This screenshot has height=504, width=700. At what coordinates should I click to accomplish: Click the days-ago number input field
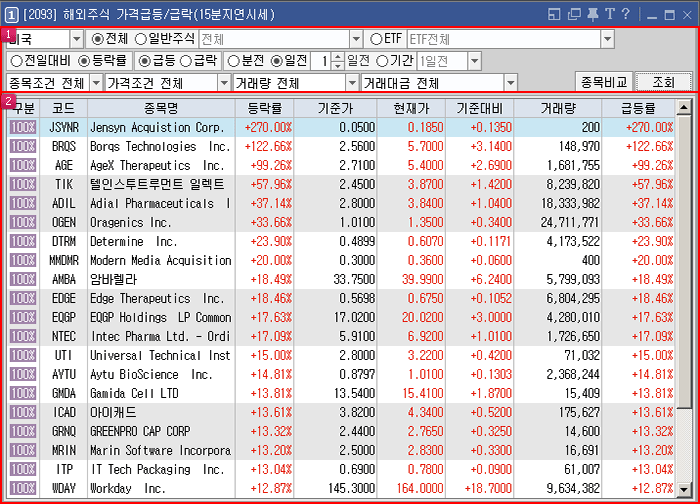coord(321,61)
